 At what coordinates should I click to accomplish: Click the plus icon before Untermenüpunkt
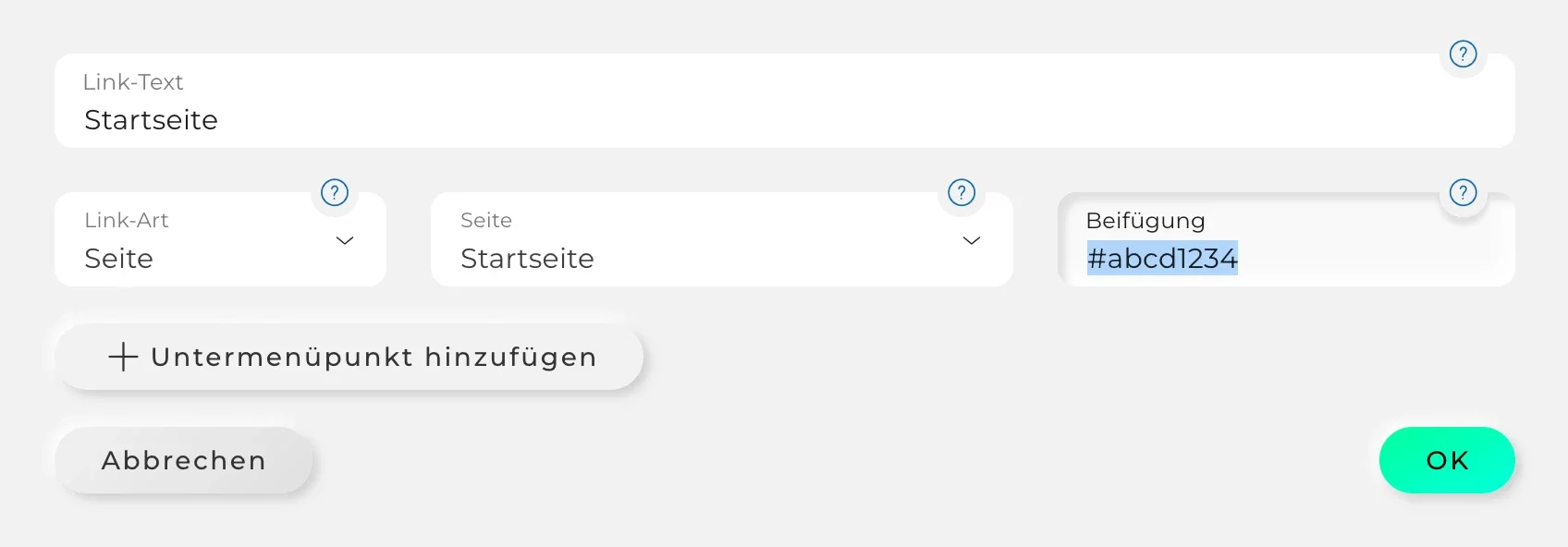[123, 357]
